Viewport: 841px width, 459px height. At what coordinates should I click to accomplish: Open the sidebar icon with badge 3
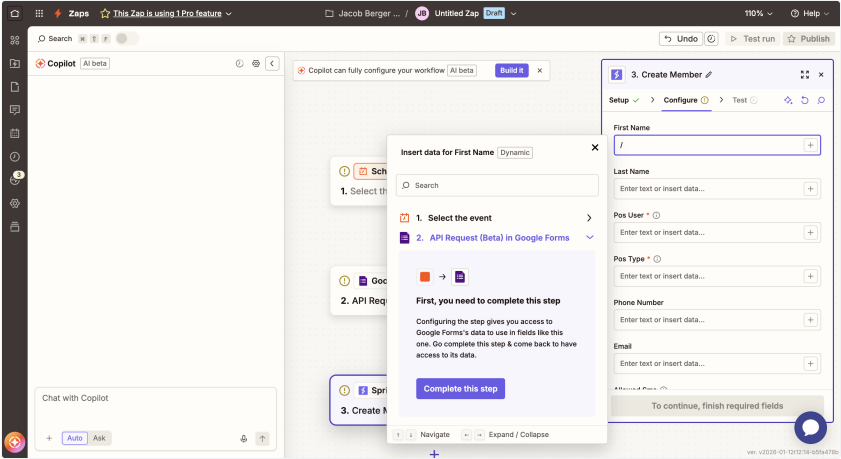[16, 179]
